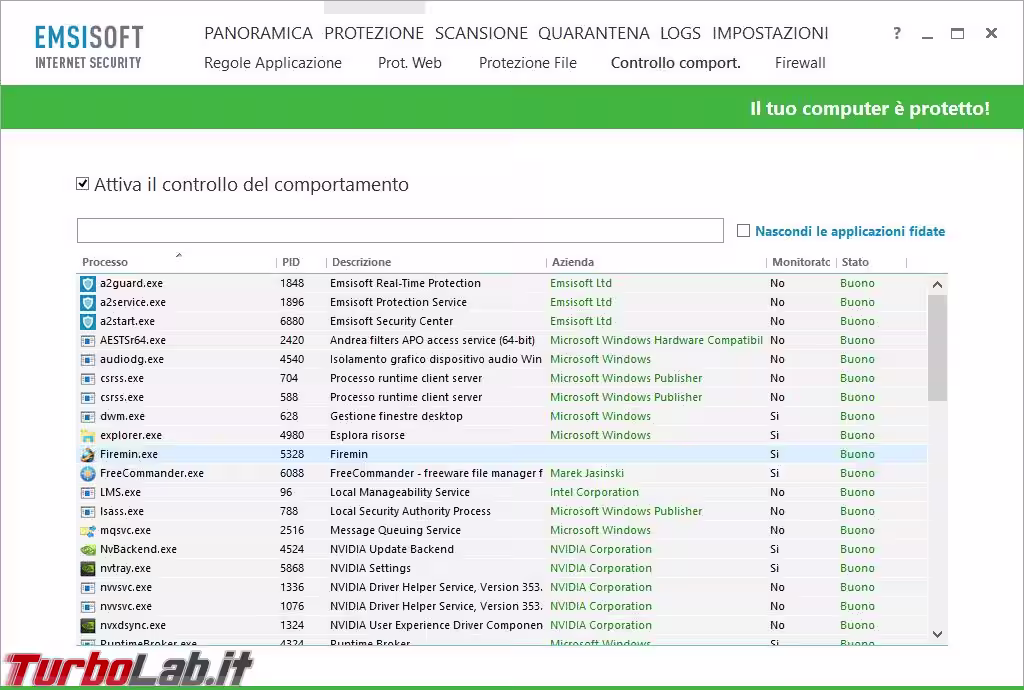This screenshot has height=690, width=1024.
Task: Click the nvxdsync.exe NVIDIA icon
Action: tap(88, 625)
